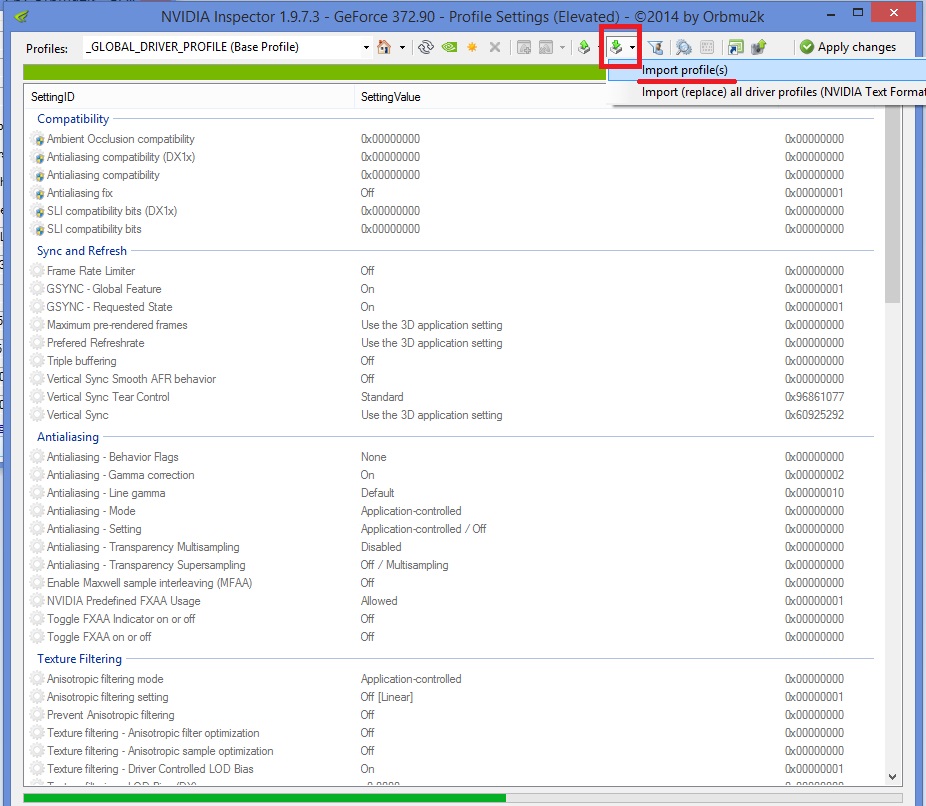Collapse the Texture Filtering group

pyautogui.click(x=79, y=659)
